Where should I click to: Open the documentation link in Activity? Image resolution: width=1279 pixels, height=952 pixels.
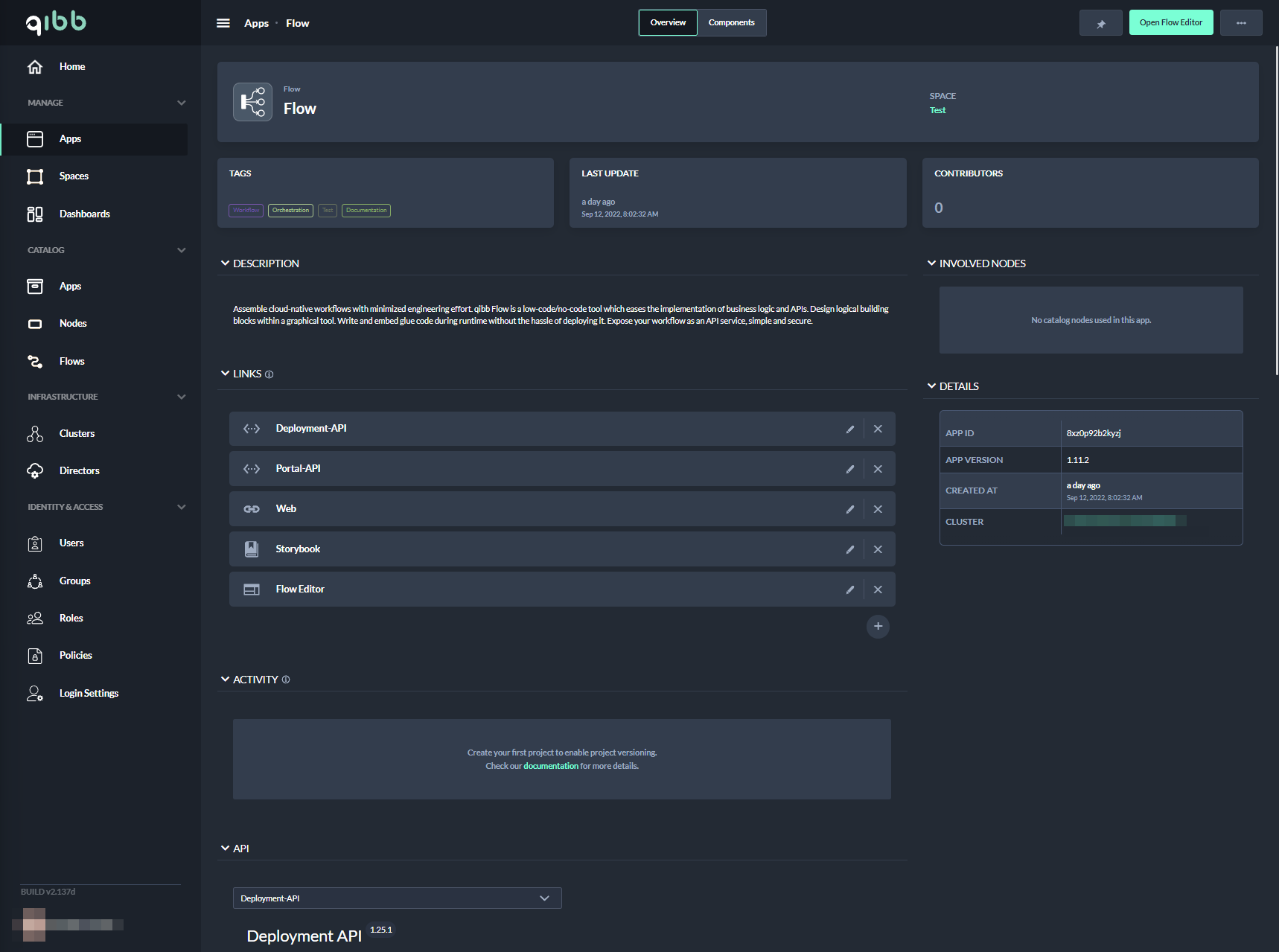pyautogui.click(x=550, y=766)
